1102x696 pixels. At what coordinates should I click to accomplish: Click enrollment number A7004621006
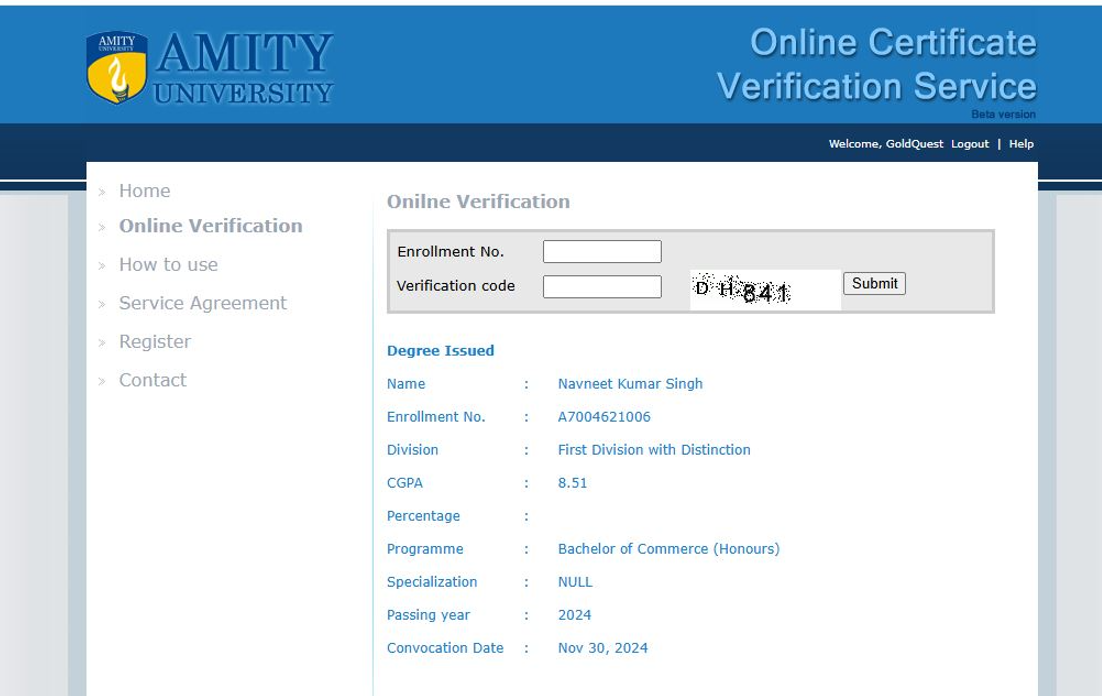point(604,417)
